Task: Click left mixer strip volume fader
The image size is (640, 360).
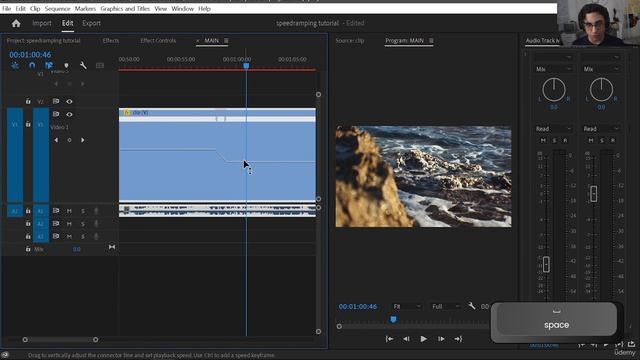Action: [x=546, y=264]
